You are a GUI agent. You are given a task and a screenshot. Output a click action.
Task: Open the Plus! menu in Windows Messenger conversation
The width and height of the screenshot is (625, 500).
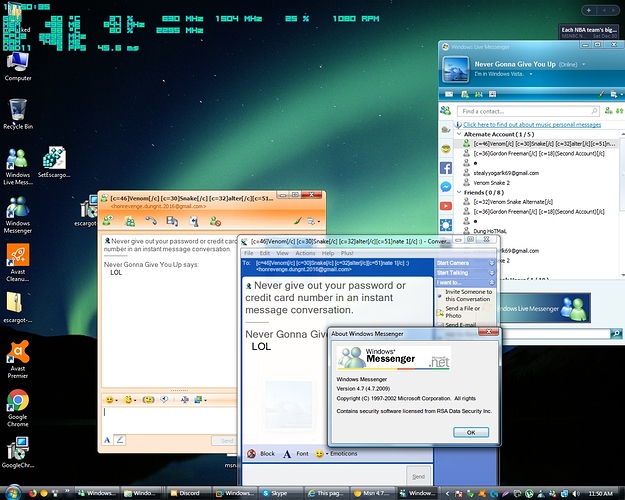(x=347, y=253)
